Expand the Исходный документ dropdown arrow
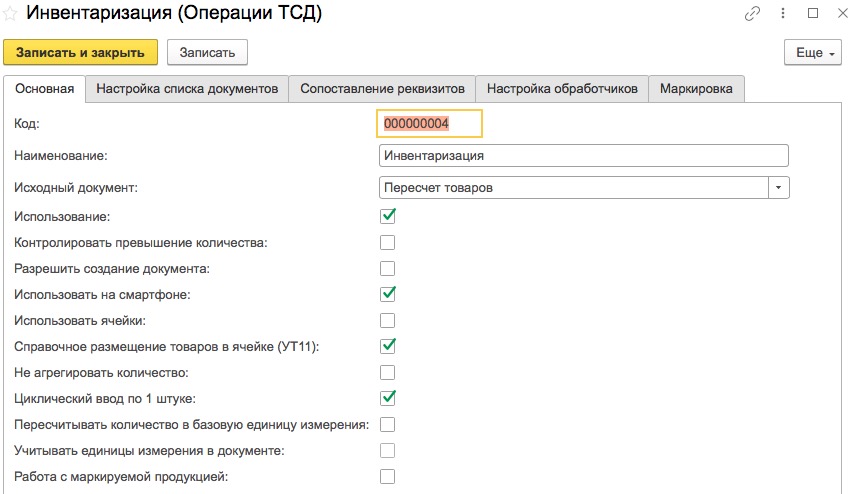Viewport: 850px width, 494px height. [778, 188]
